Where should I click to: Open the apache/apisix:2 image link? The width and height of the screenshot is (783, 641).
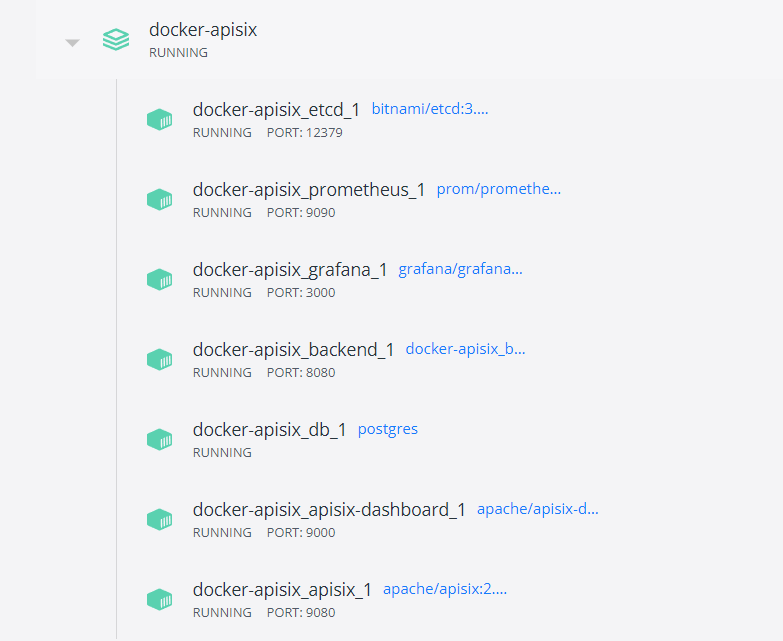coord(445,589)
